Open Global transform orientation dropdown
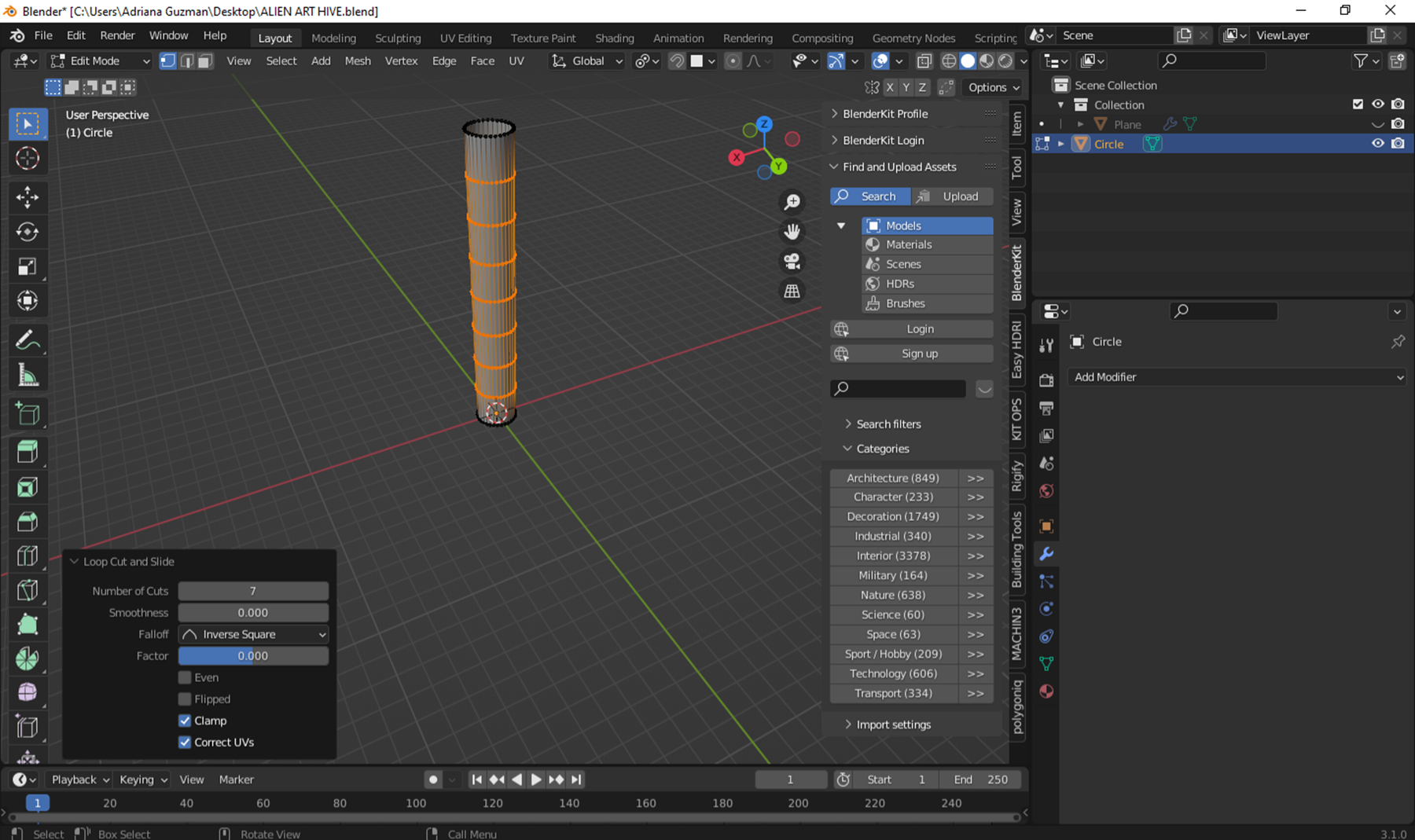This screenshot has width=1415, height=840. click(x=586, y=61)
